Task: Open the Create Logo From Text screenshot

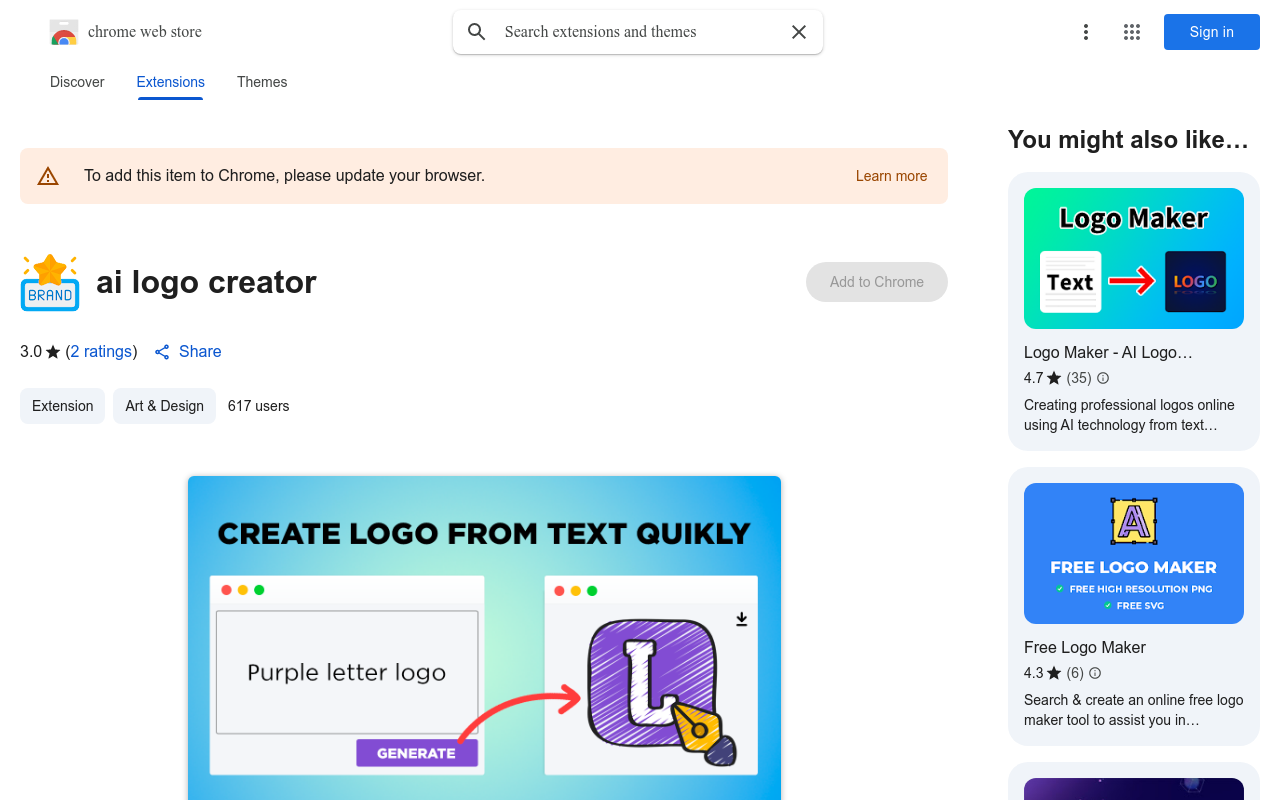Action: pyautogui.click(x=484, y=638)
